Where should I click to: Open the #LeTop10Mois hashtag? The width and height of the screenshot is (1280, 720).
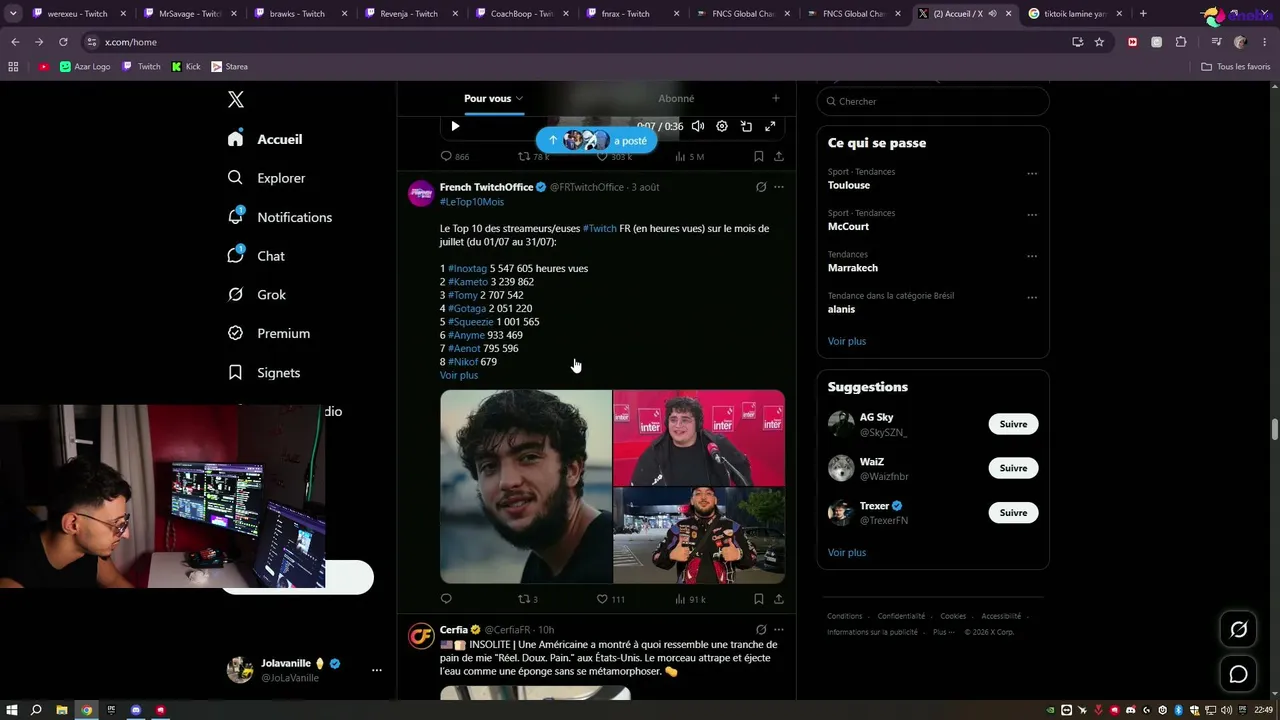[472, 202]
